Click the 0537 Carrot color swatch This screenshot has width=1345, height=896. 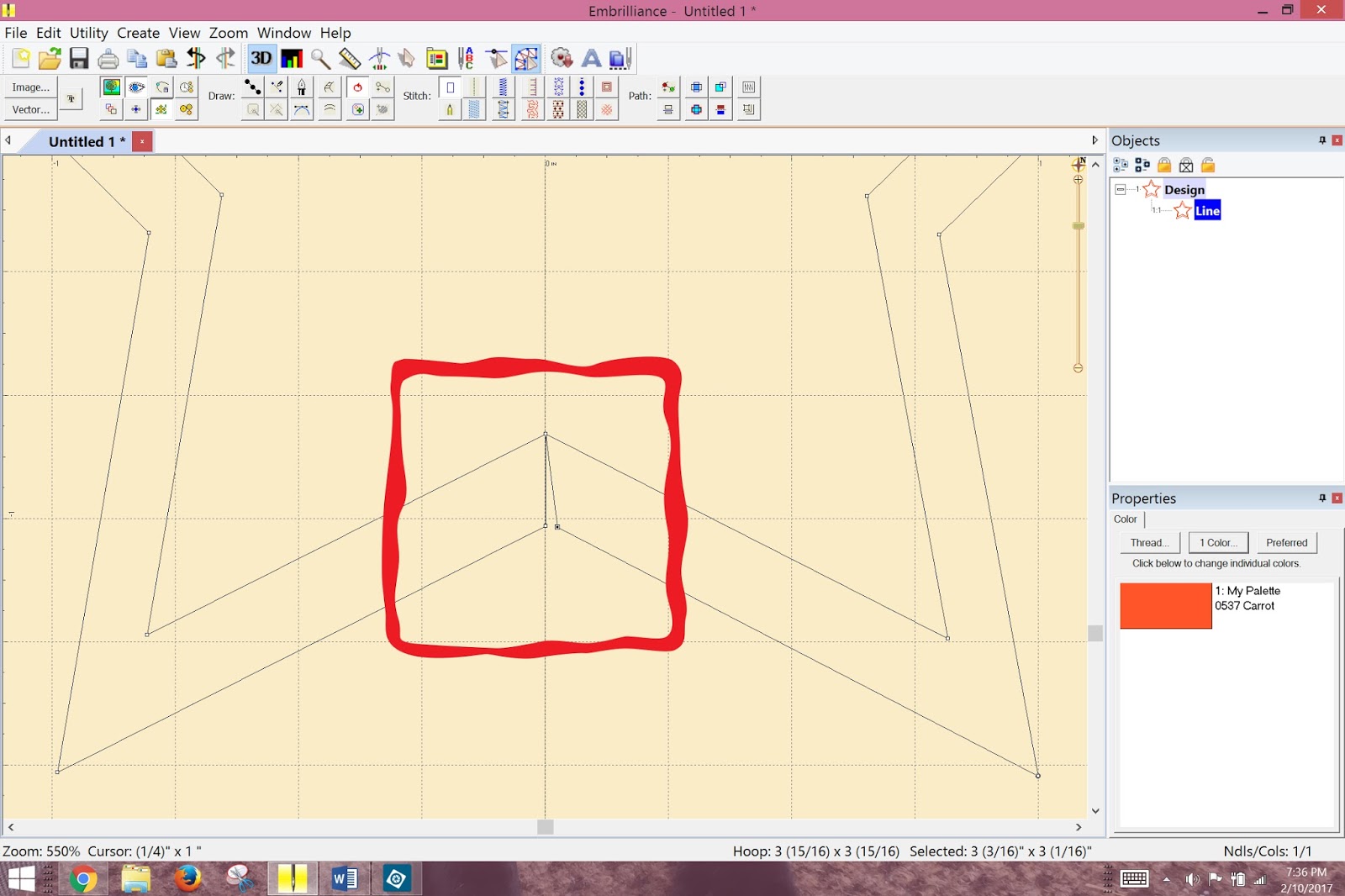(x=1165, y=605)
